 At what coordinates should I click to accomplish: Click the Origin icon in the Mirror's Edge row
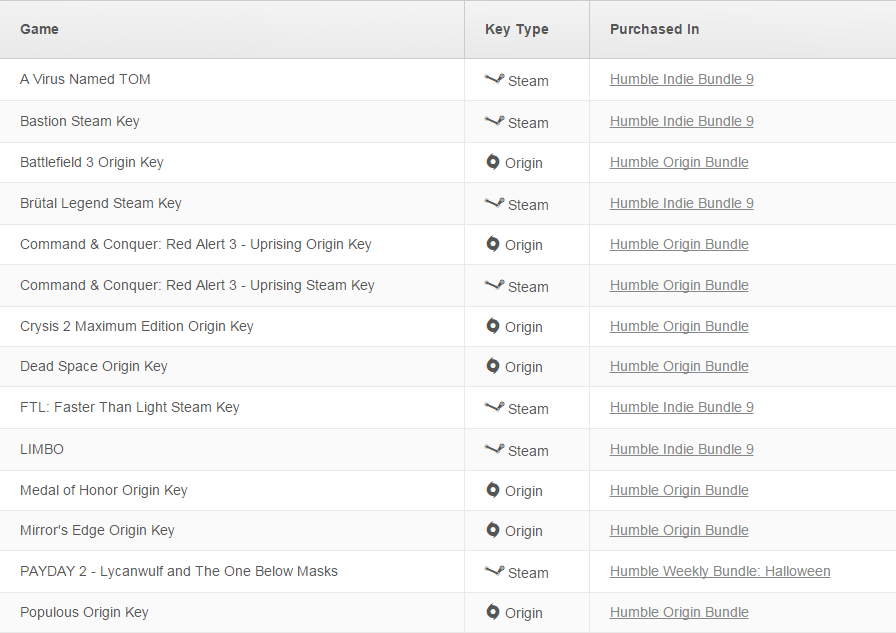pyautogui.click(x=493, y=530)
